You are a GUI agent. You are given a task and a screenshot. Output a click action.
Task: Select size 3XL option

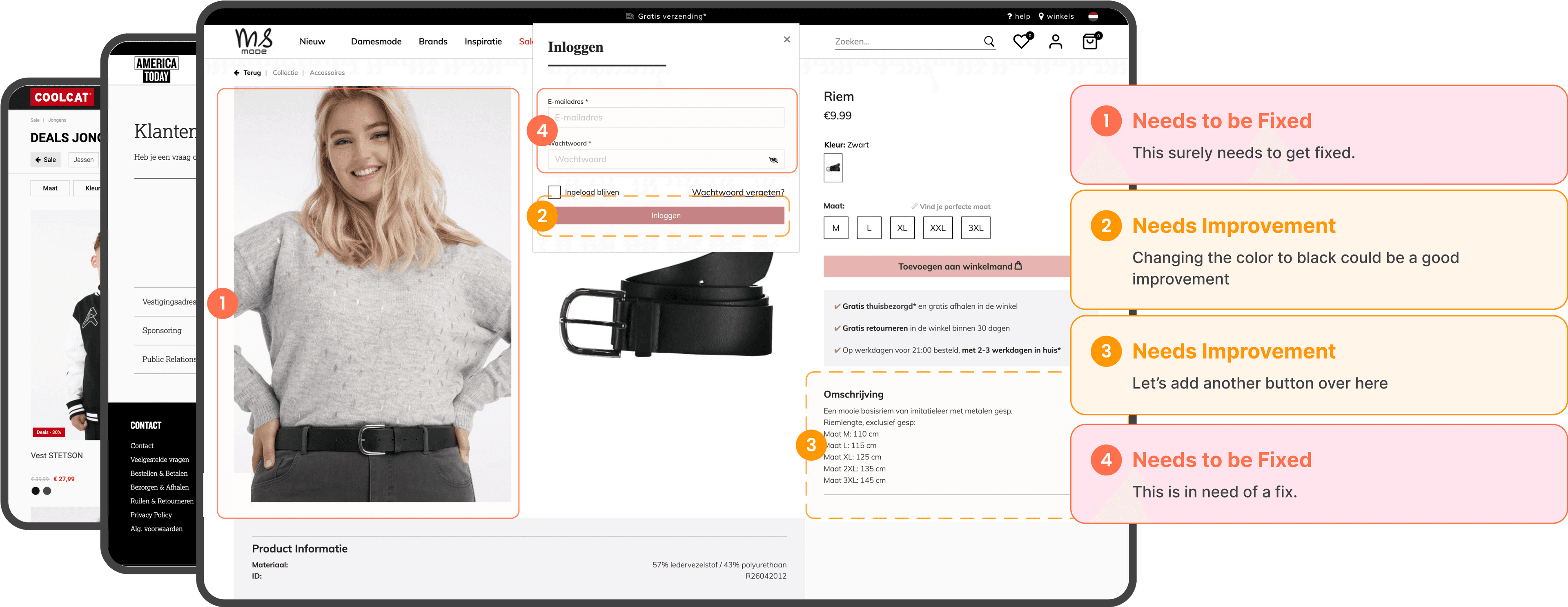tap(975, 228)
